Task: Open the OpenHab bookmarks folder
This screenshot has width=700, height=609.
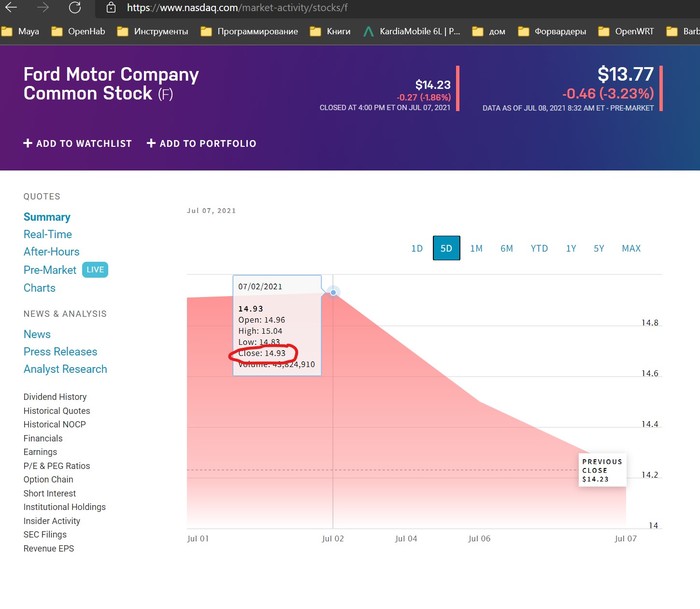Action: 86,31
